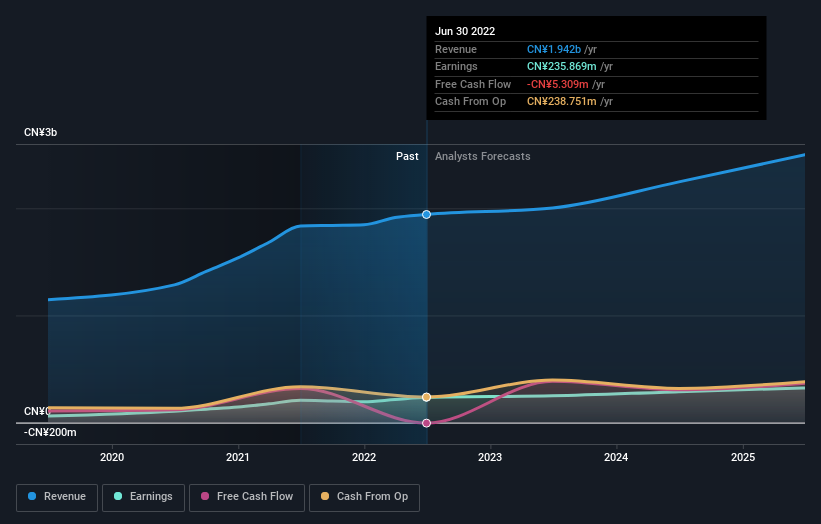Toggle the Revenue legend button
821x524 pixels.
[x=57, y=497]
